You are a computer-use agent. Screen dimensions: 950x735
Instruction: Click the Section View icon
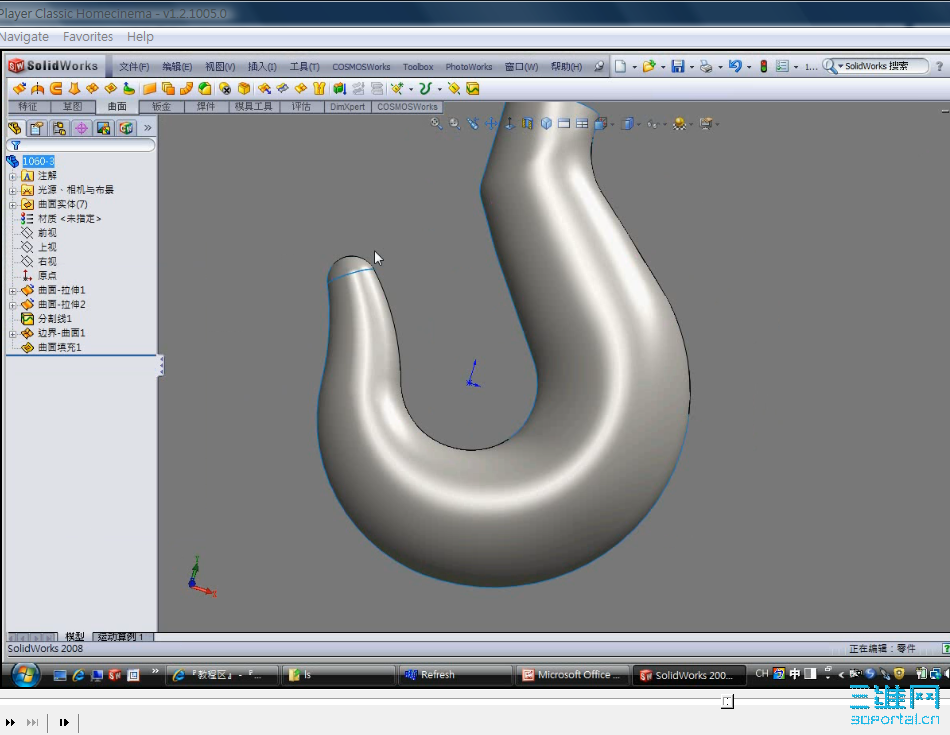point(527,124)
